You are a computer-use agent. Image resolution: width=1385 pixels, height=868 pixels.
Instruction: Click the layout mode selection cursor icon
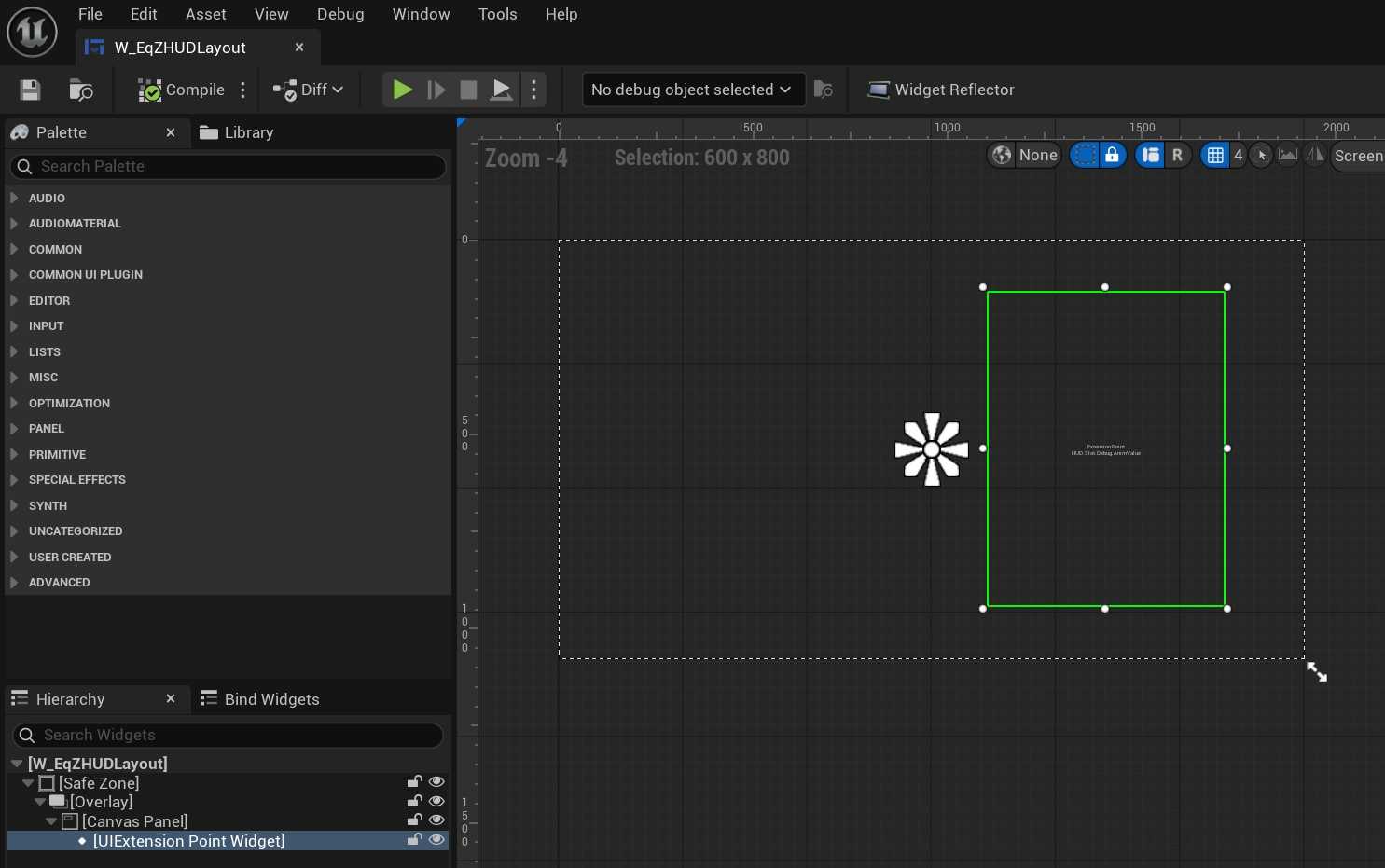(x=1261, y=156)
